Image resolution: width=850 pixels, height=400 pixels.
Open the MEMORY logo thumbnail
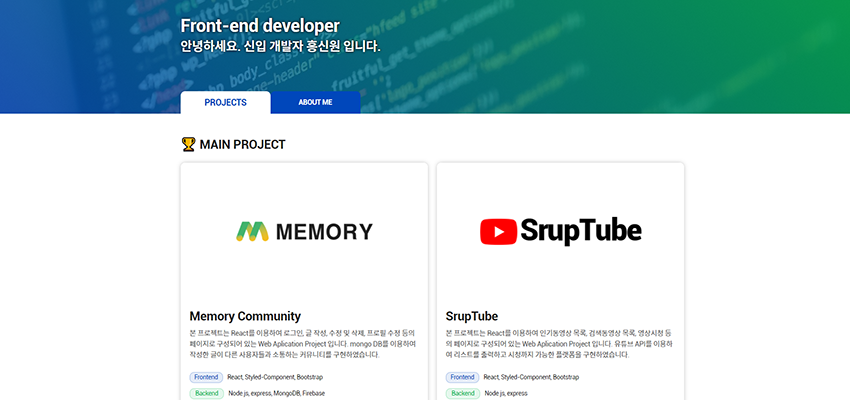pos(304,231)
